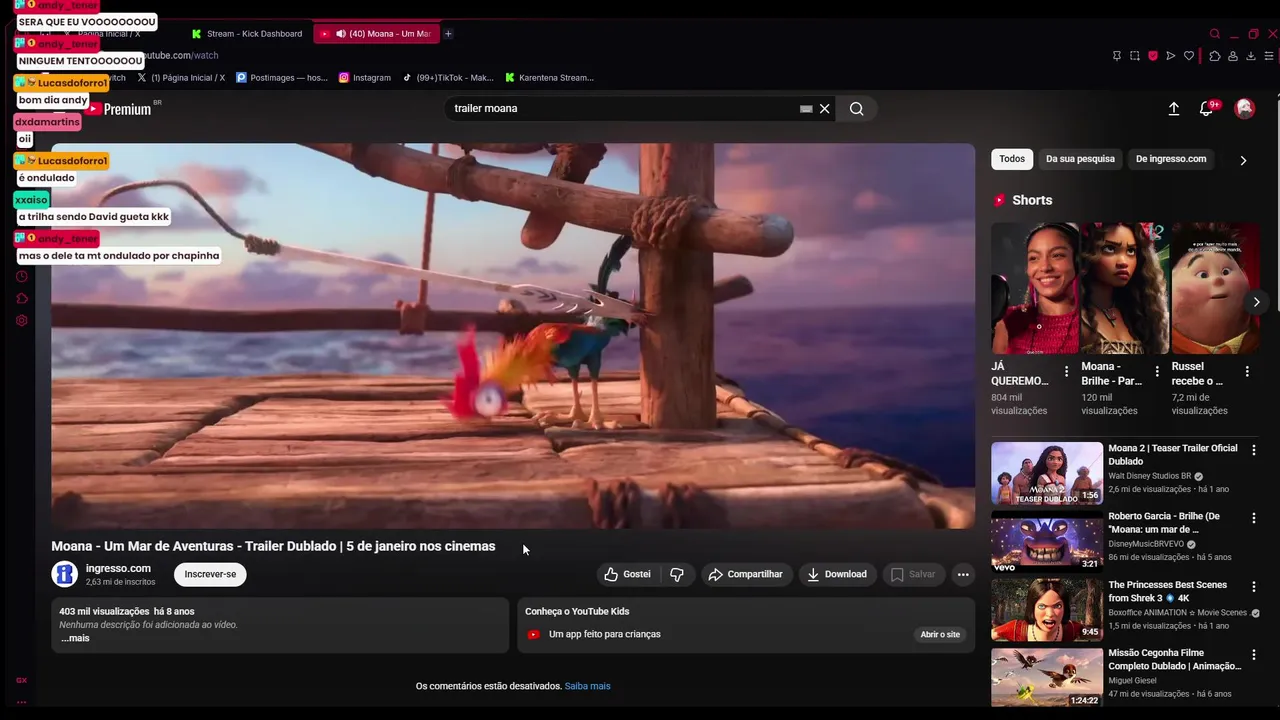Viewport: 1280px width, 720px height.
Task: Select the Da sua pesquisa chip
Action: [x=1080, y=159]
